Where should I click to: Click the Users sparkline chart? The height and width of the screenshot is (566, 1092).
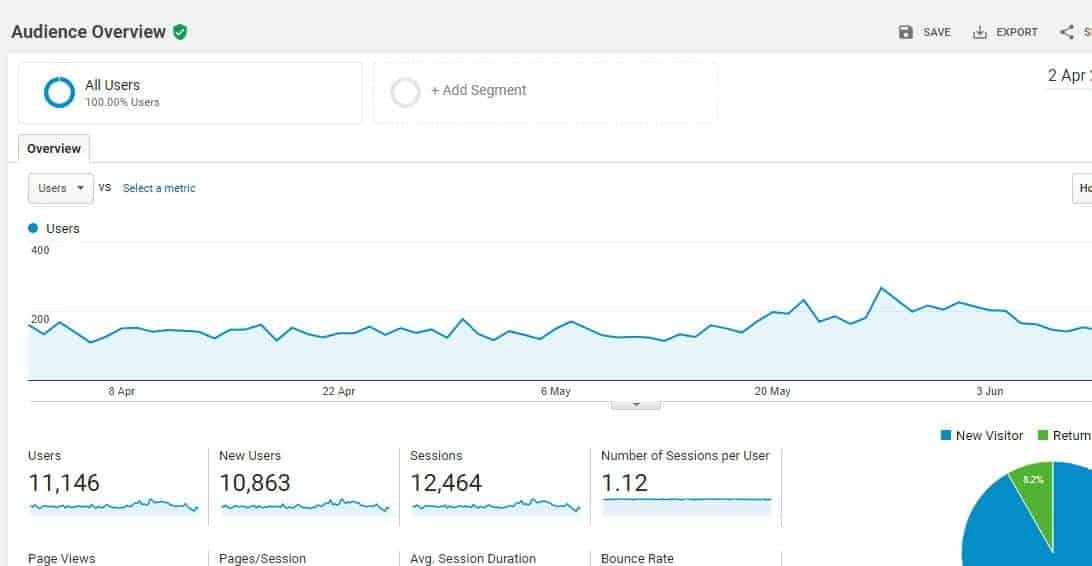click(114, 507)
